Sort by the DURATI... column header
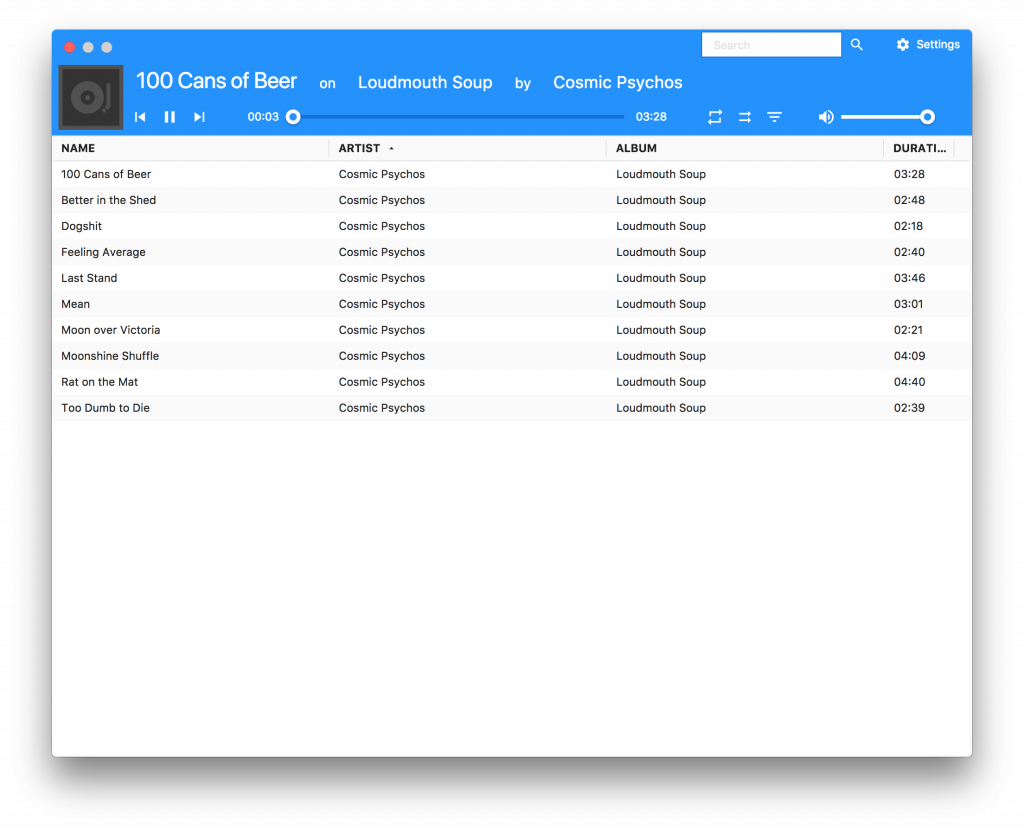Image resolution: width=1024 pixels, height=831 pixels. click(x=920, y=148)
